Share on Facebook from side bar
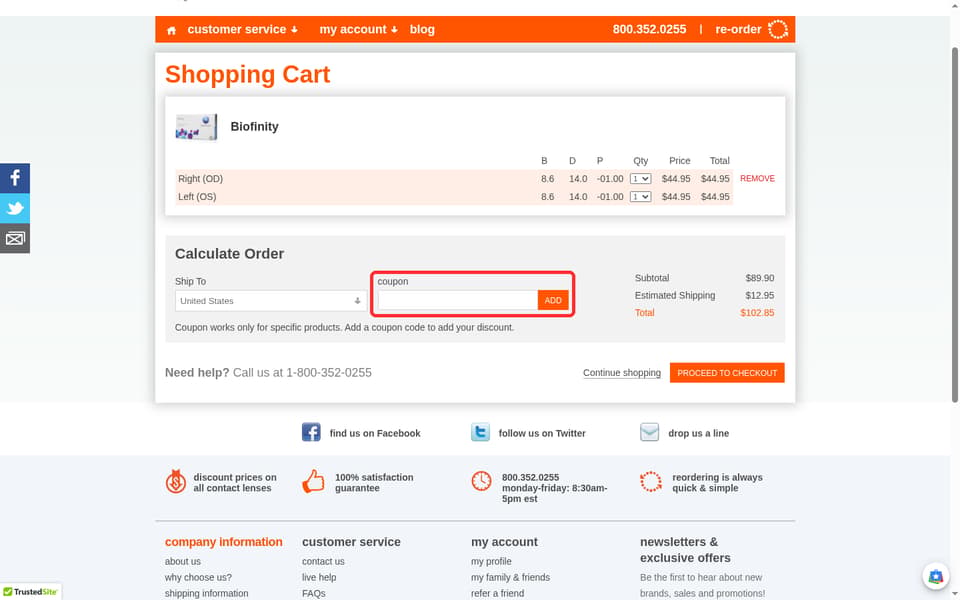The height and width of the screenshot is (600, 960). pyautogui.click(x=15, y=178)
